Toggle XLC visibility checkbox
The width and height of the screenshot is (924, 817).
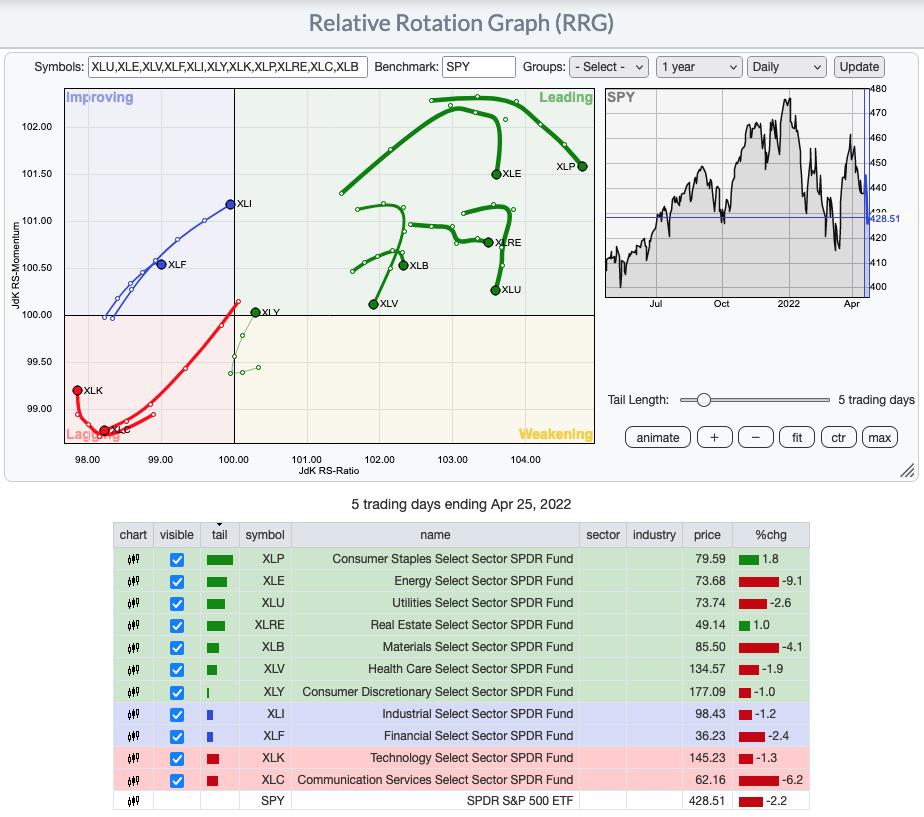tap(177, 780)
